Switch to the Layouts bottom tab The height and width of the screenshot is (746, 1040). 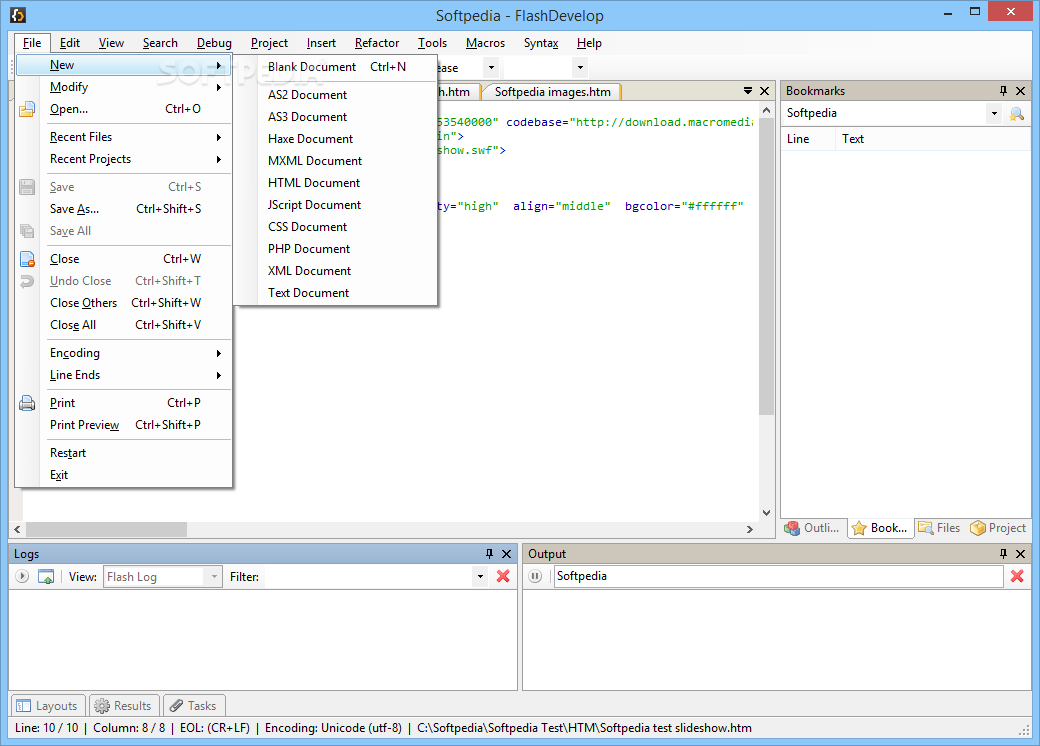(x=48, y=706)
